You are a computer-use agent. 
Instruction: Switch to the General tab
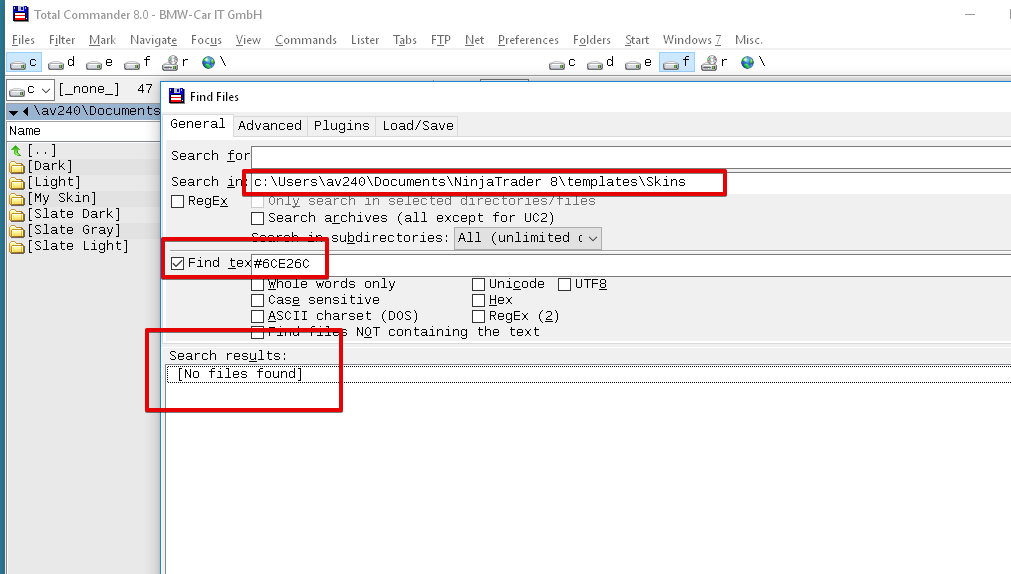click(198, 124)
